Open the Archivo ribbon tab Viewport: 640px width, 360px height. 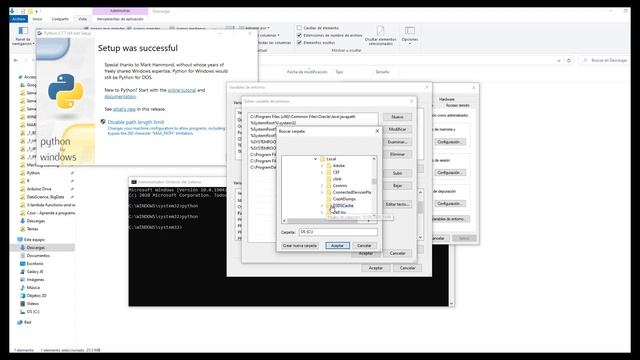(18, 19)
